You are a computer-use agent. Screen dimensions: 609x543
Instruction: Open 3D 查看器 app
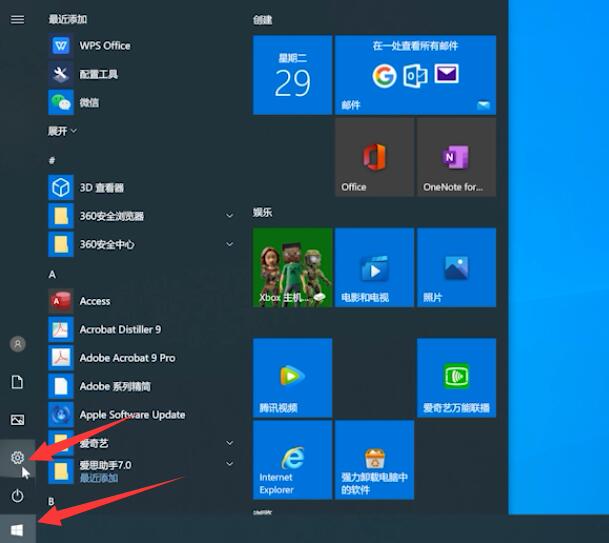pyautogui.click(x=142, y=188)
